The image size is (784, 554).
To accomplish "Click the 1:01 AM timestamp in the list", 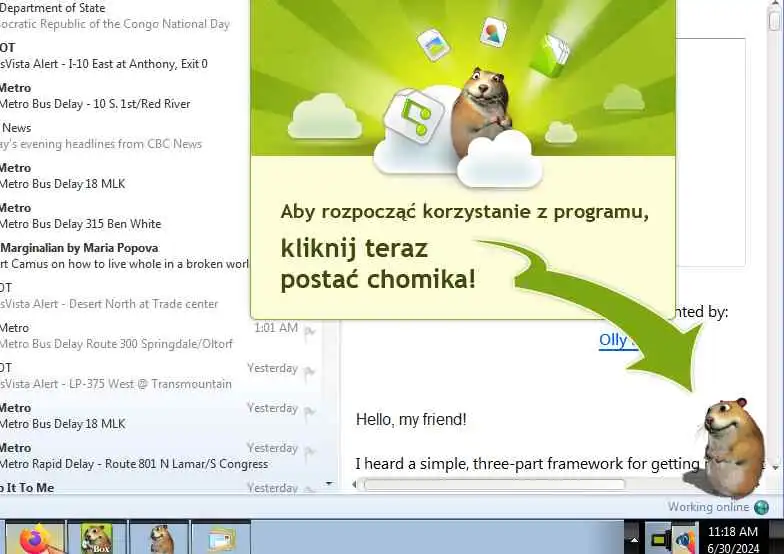I will click(x=276, y=328).
